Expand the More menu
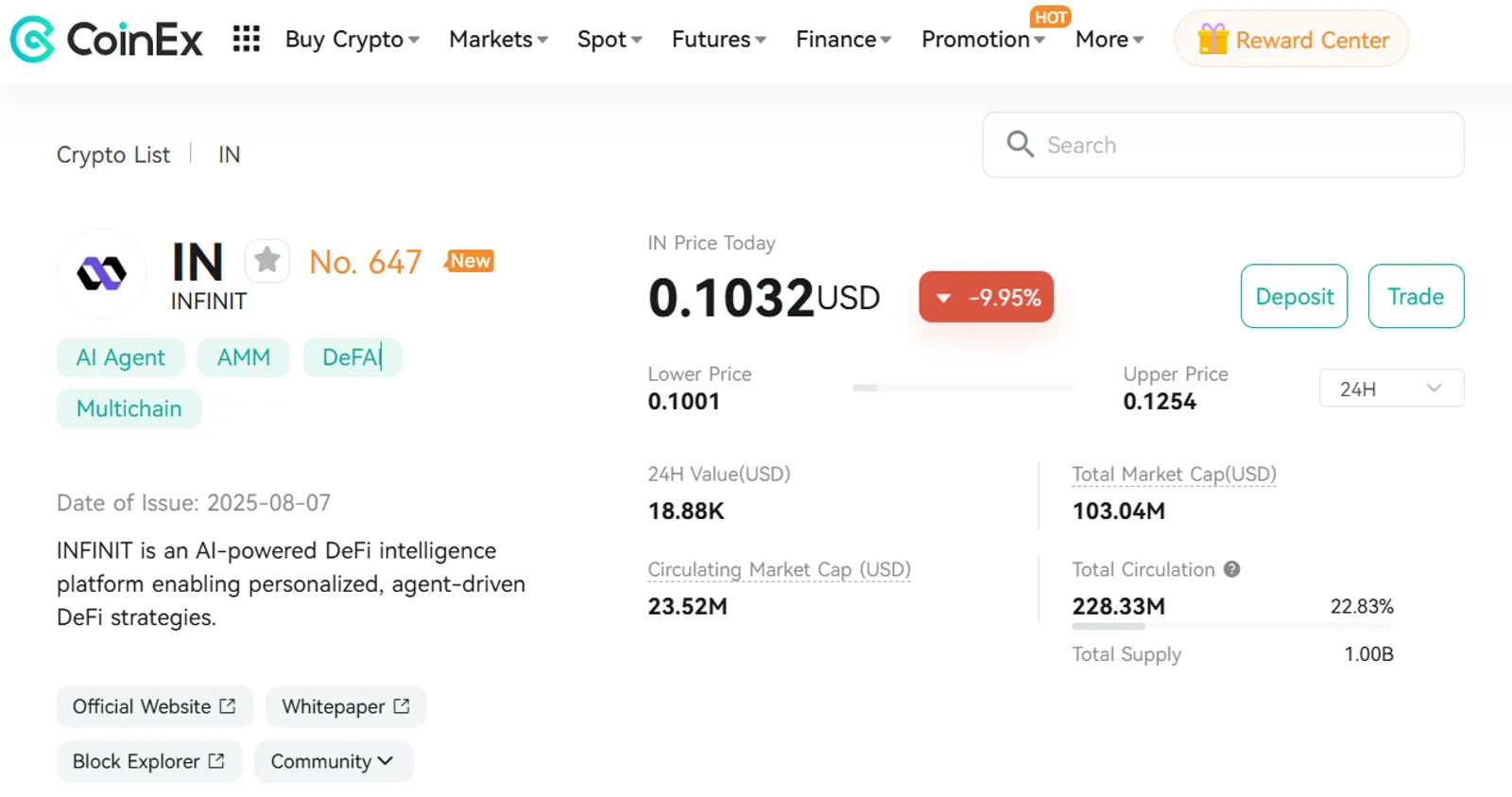 [x=1109, y=40]
